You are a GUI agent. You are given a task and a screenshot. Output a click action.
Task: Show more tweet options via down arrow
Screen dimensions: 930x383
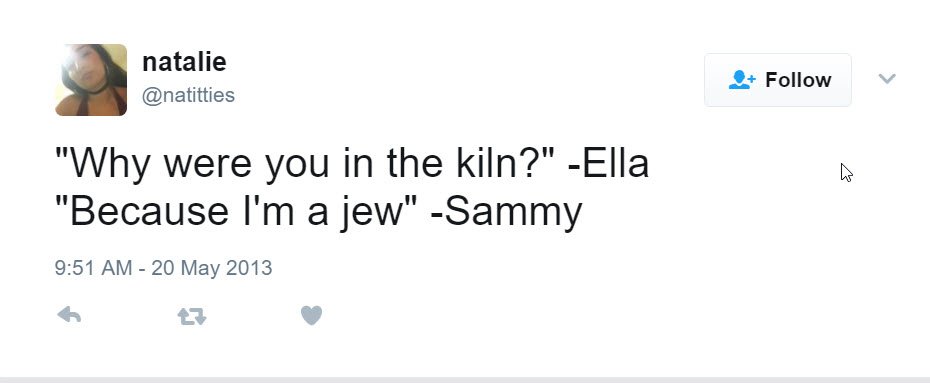887,78
